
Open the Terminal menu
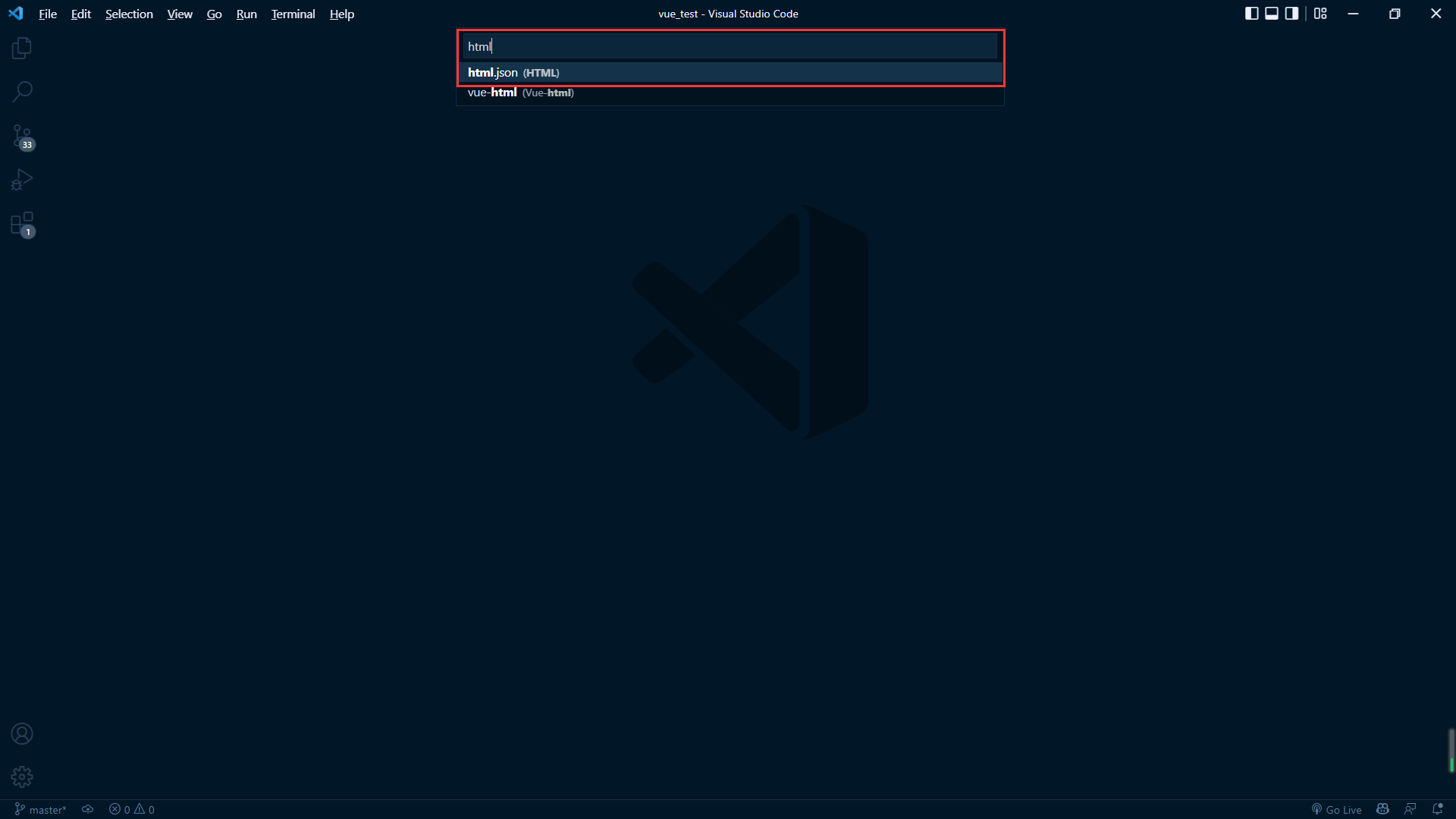coord(293,14)
